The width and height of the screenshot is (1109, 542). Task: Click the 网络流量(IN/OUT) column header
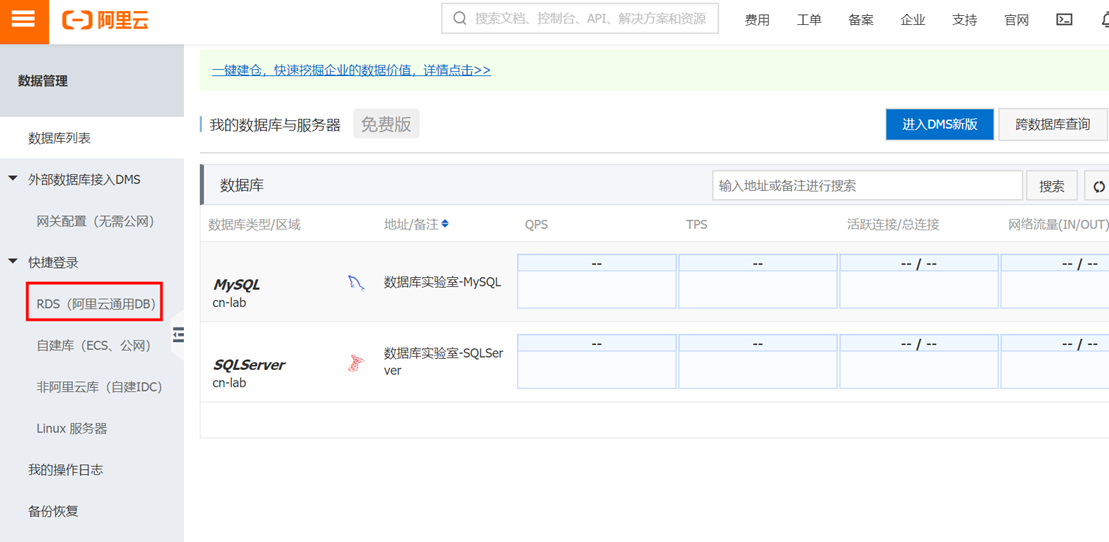[x=1057, y=225]
